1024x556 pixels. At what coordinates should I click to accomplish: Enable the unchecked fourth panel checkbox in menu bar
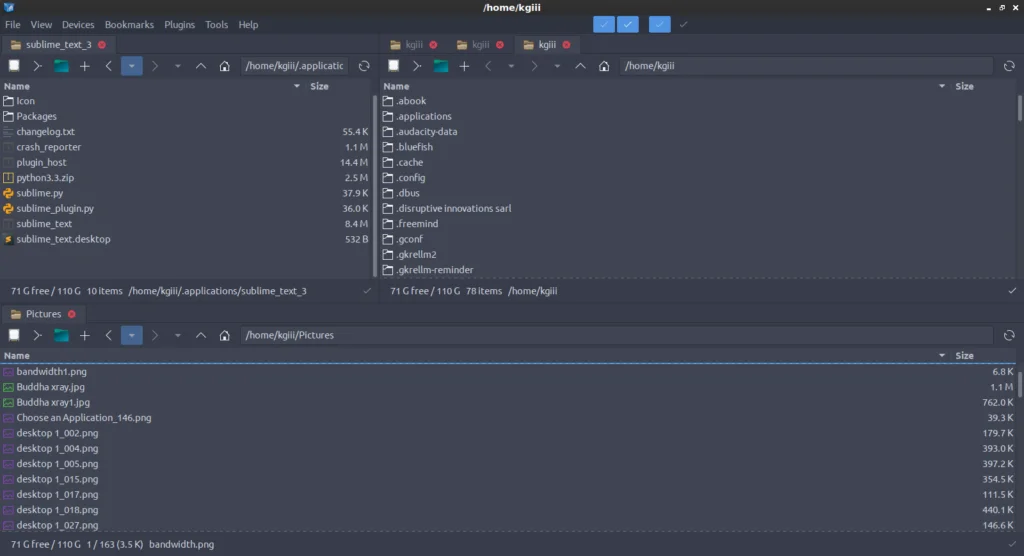[x=684, y=24]
